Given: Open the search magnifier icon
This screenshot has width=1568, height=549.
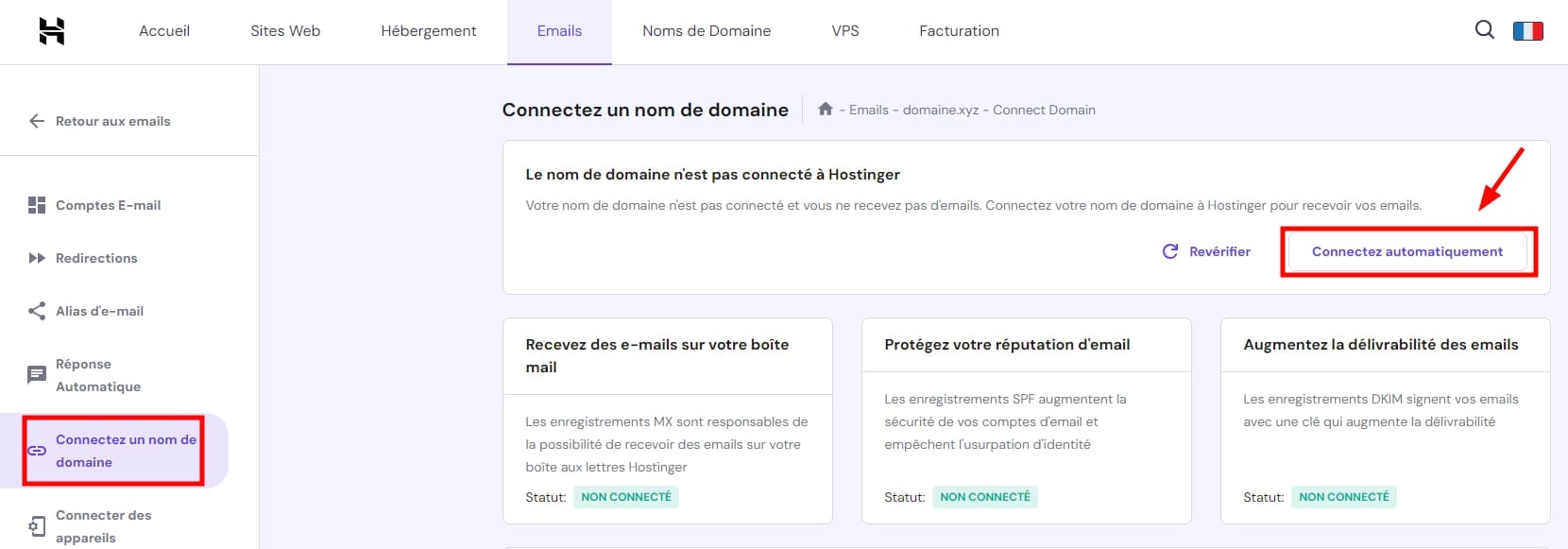Looking at the screenshot, I should tap(1484, 30).
